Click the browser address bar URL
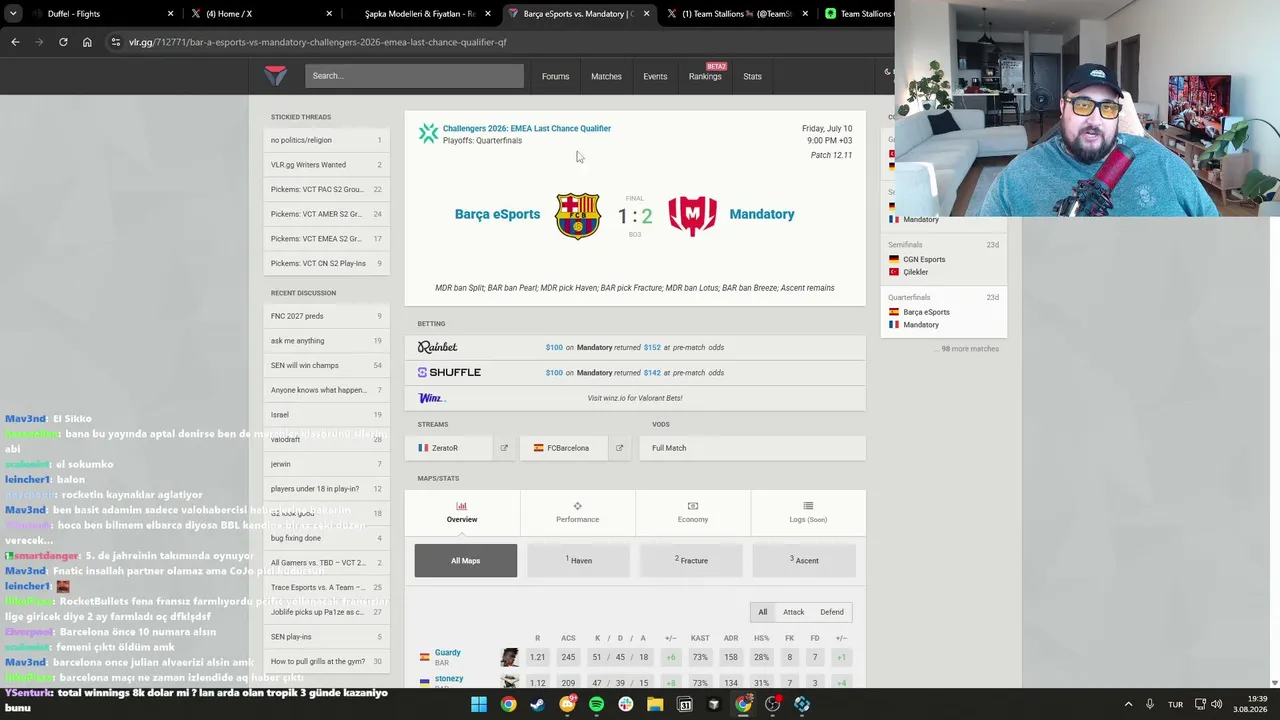Screen dimensions: 1280x720 tap(317, 42)
